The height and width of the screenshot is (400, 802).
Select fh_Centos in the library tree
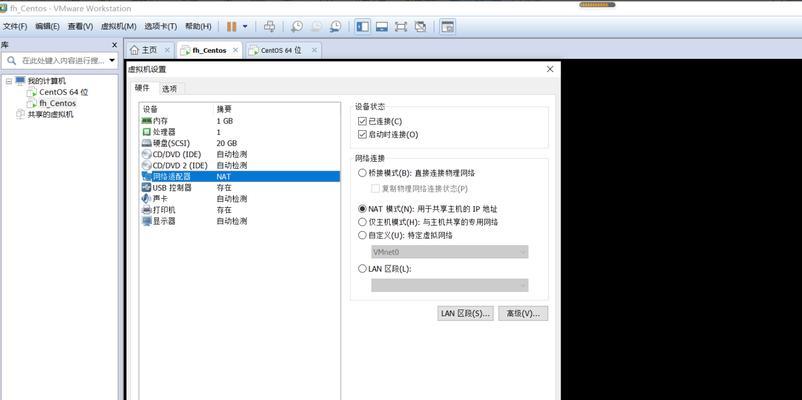click(57, 103)
